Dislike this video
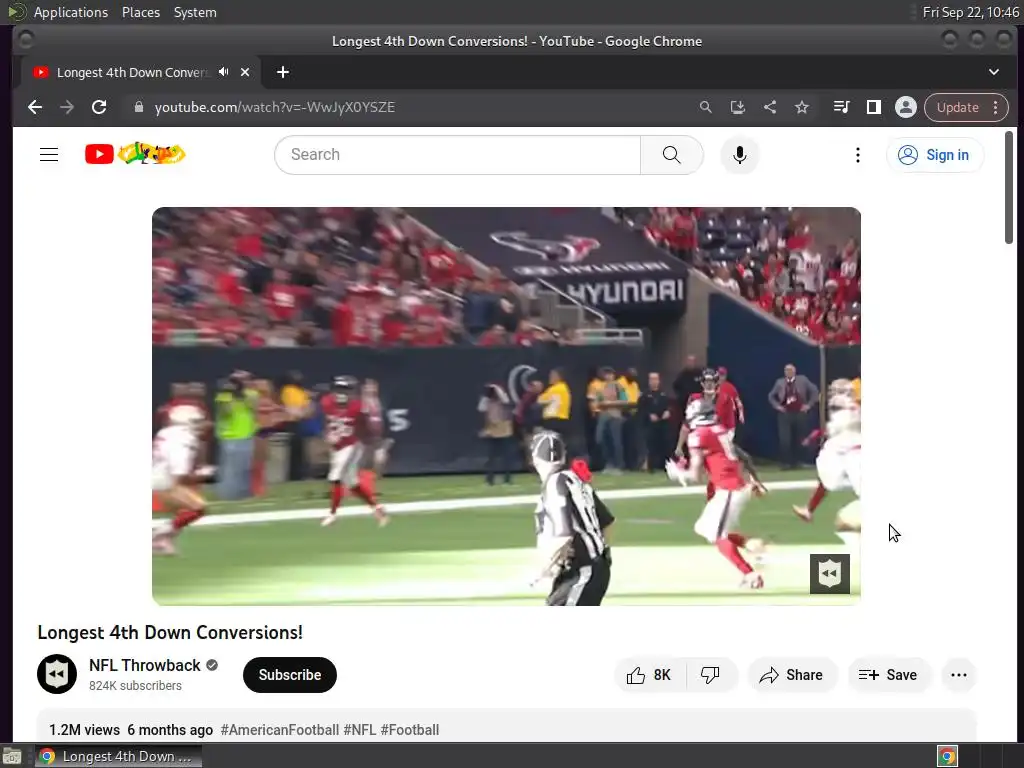The width and height of the screenshot is (1024, 768). (x=711, y=675)
